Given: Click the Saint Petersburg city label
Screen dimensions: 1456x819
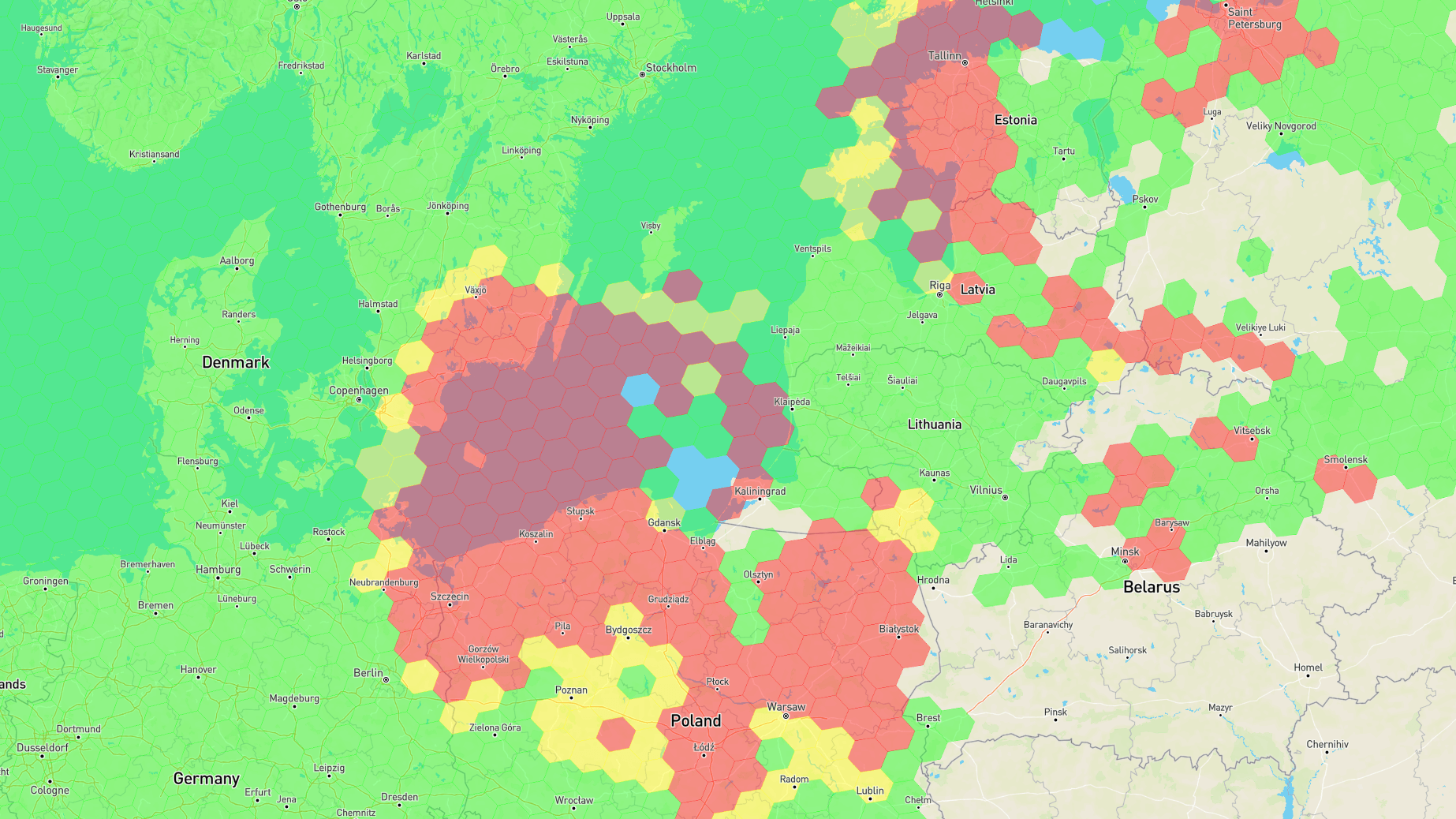Looking at the screenshot, I should (1254, 18).
